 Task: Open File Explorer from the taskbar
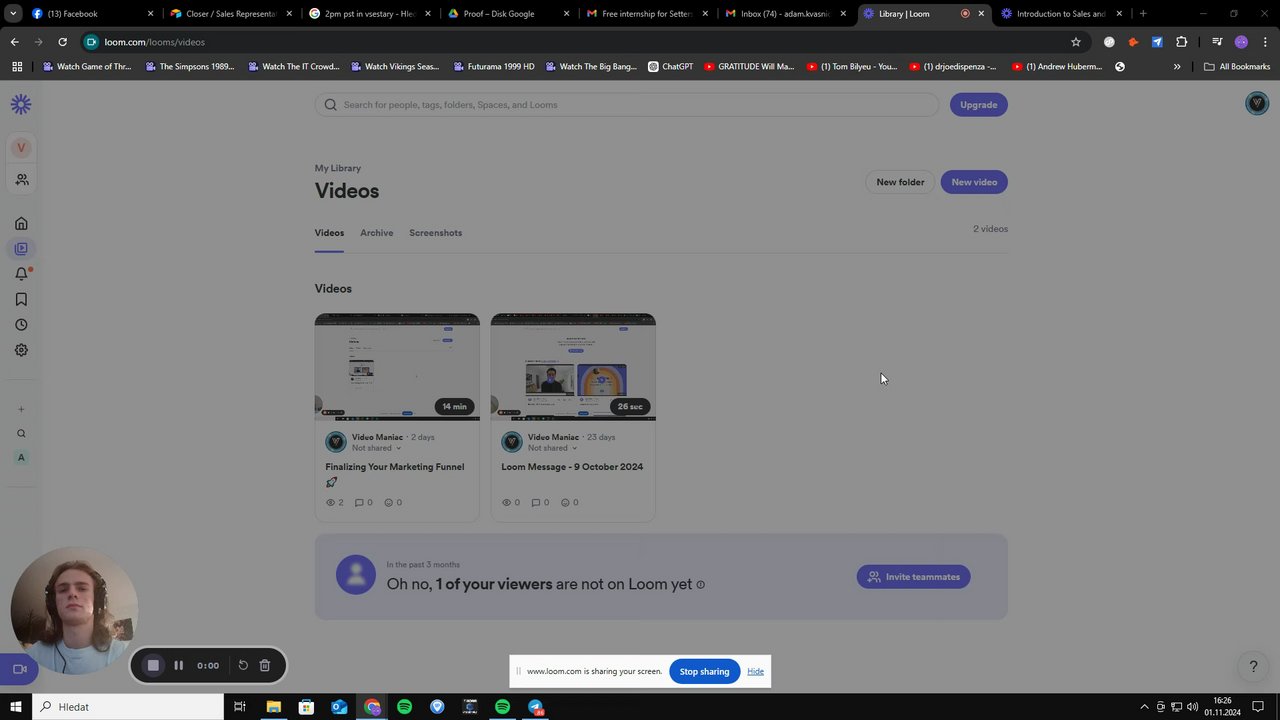click(273, 707)
